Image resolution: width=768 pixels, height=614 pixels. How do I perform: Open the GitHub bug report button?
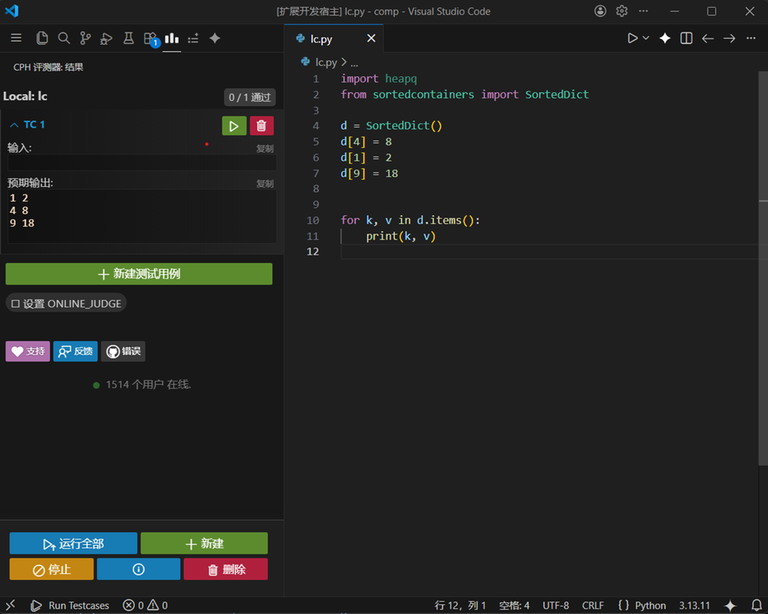tap(123, 351)
